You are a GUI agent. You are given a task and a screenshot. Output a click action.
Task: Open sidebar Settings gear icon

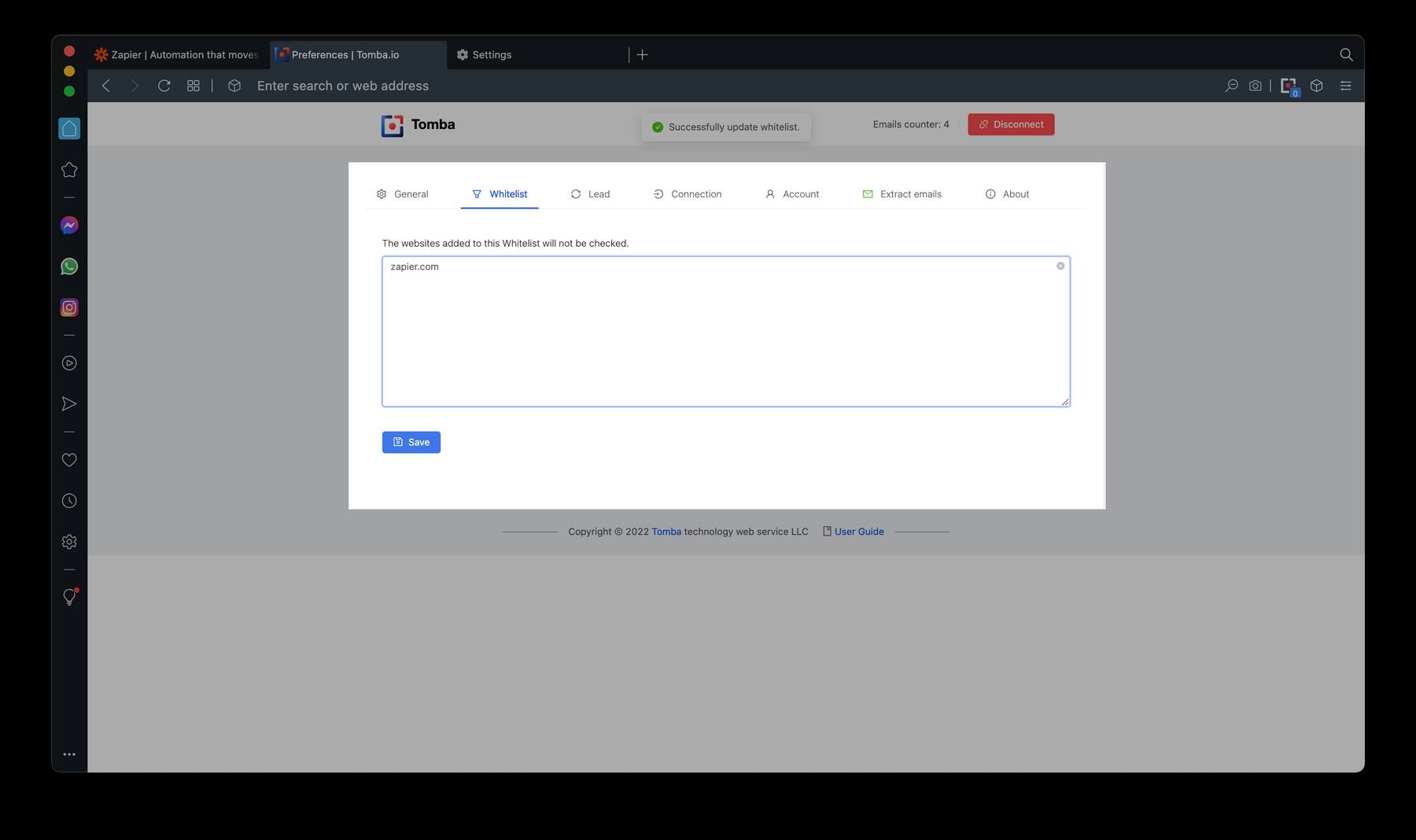pyautogui.click(x=69, y=542)
